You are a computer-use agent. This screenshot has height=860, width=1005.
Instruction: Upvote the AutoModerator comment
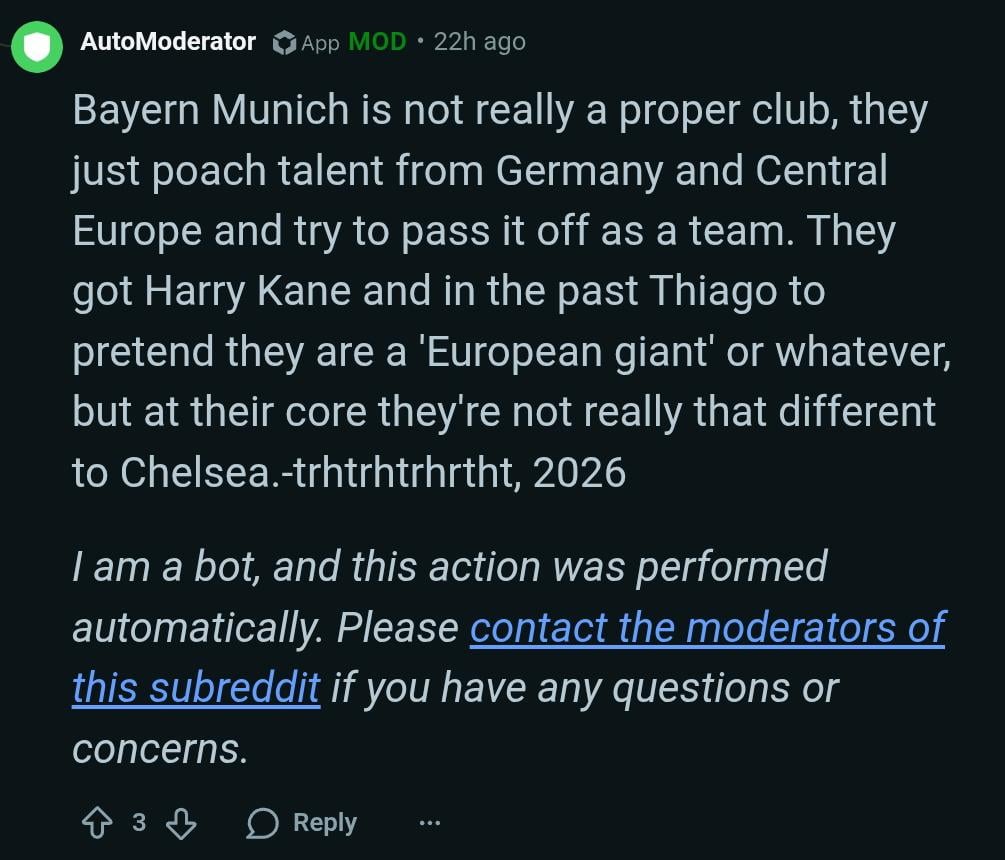(98, 822)
